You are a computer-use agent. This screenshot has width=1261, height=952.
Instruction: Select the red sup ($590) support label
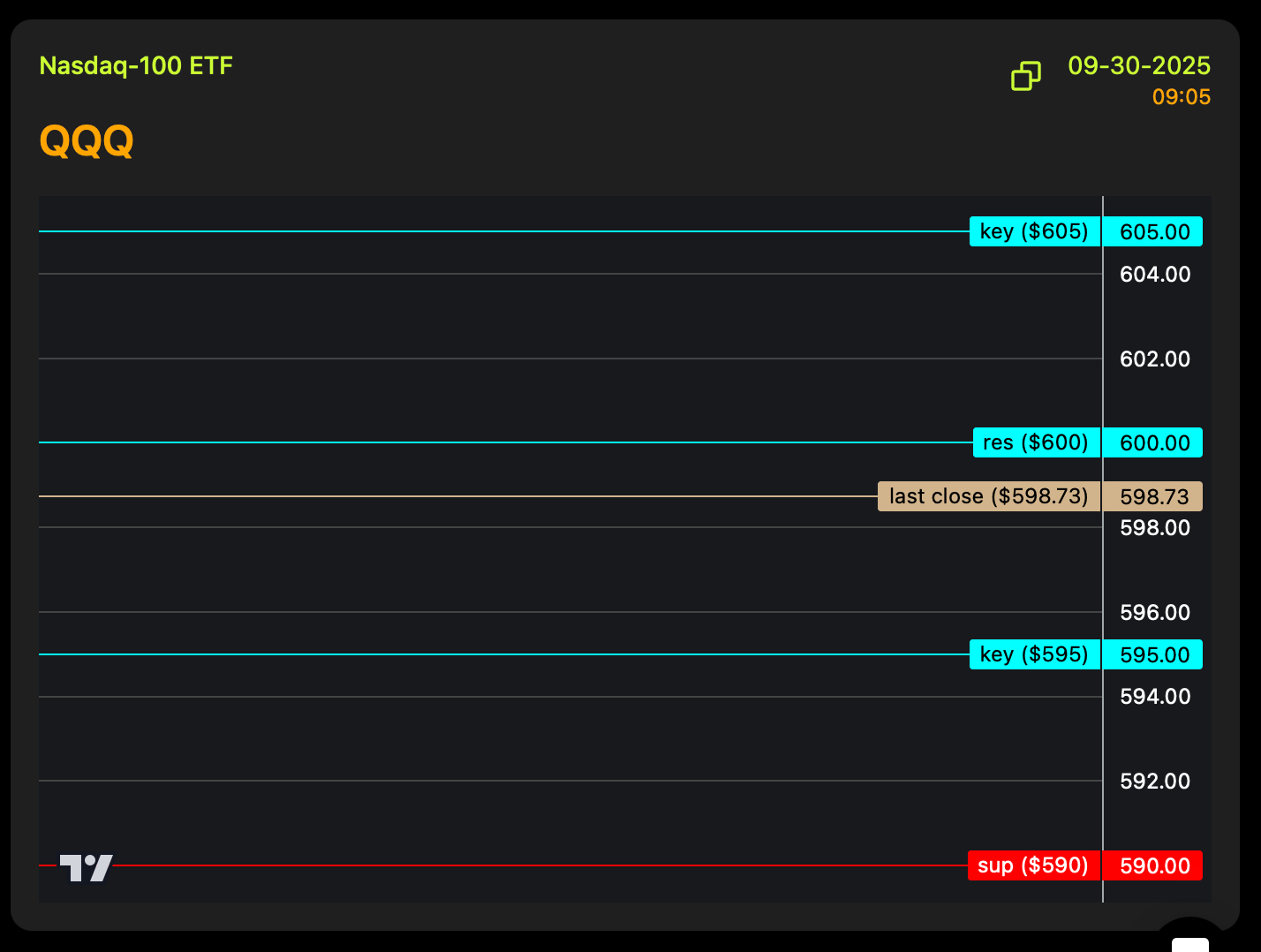pyautogui.click(x=1033, y=865)
